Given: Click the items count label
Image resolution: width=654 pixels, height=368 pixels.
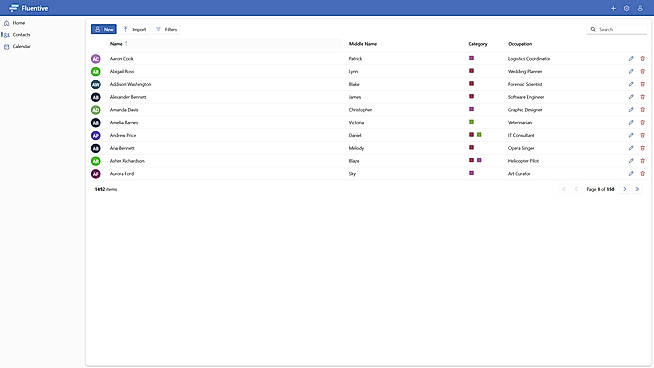Looking at the screenshot, I should coord(106,189).
